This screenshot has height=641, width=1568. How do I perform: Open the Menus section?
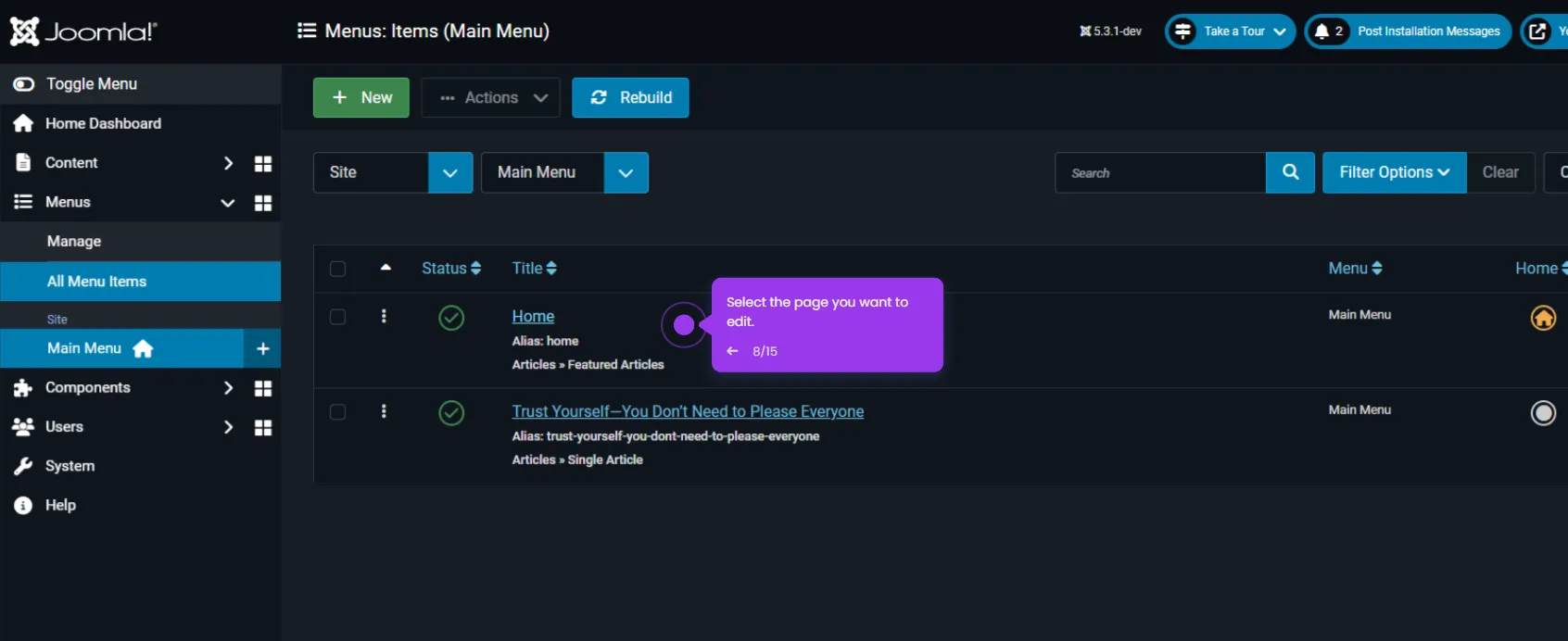(x=68, y=202)
